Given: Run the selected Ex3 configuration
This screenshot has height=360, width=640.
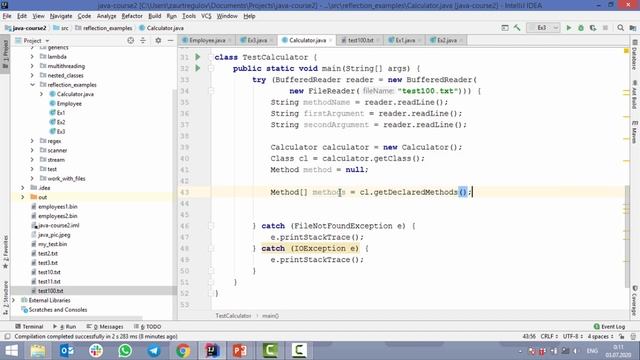Looking at the screenshot, I should click(x=568, y=28).
